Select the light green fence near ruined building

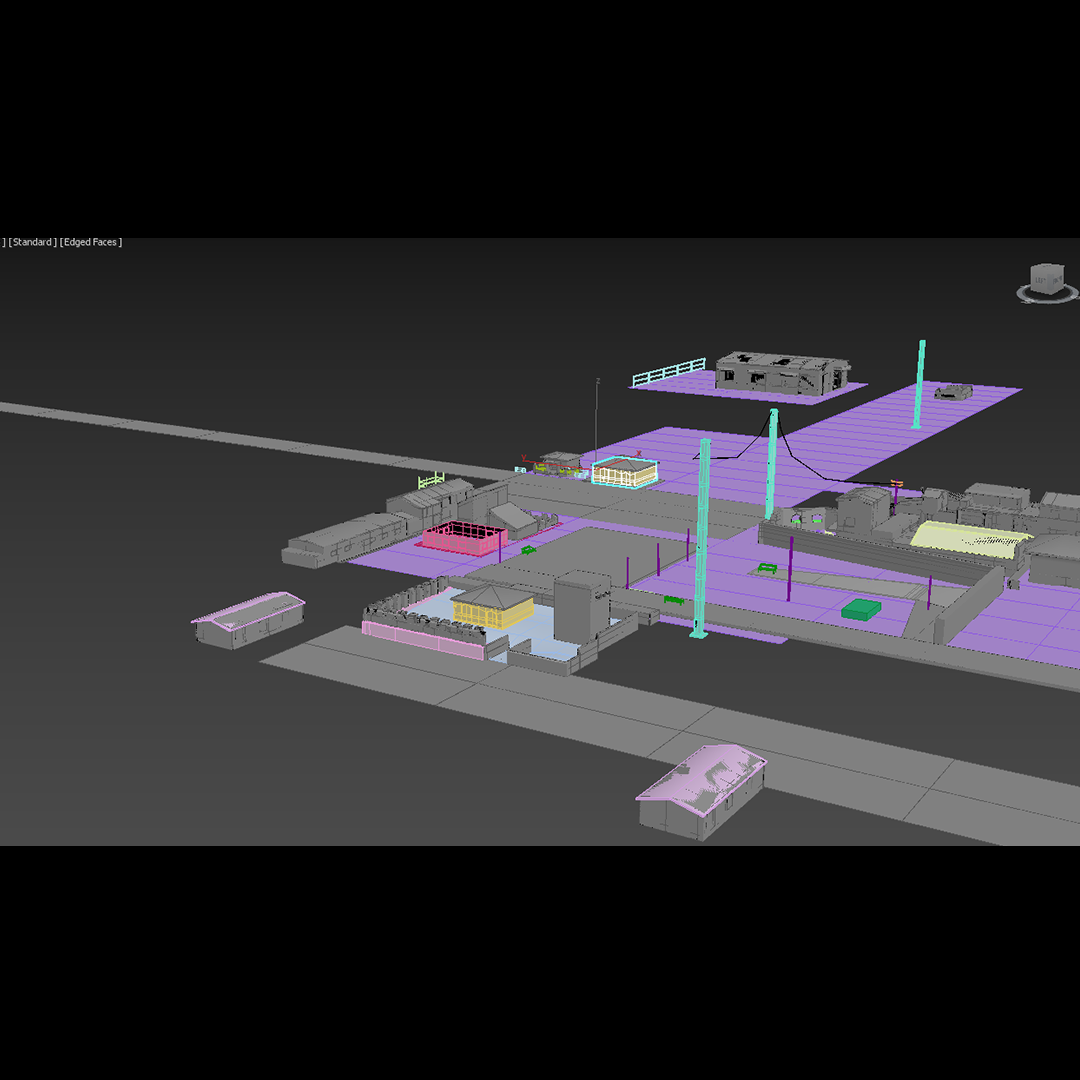click(x=668, y=373)
